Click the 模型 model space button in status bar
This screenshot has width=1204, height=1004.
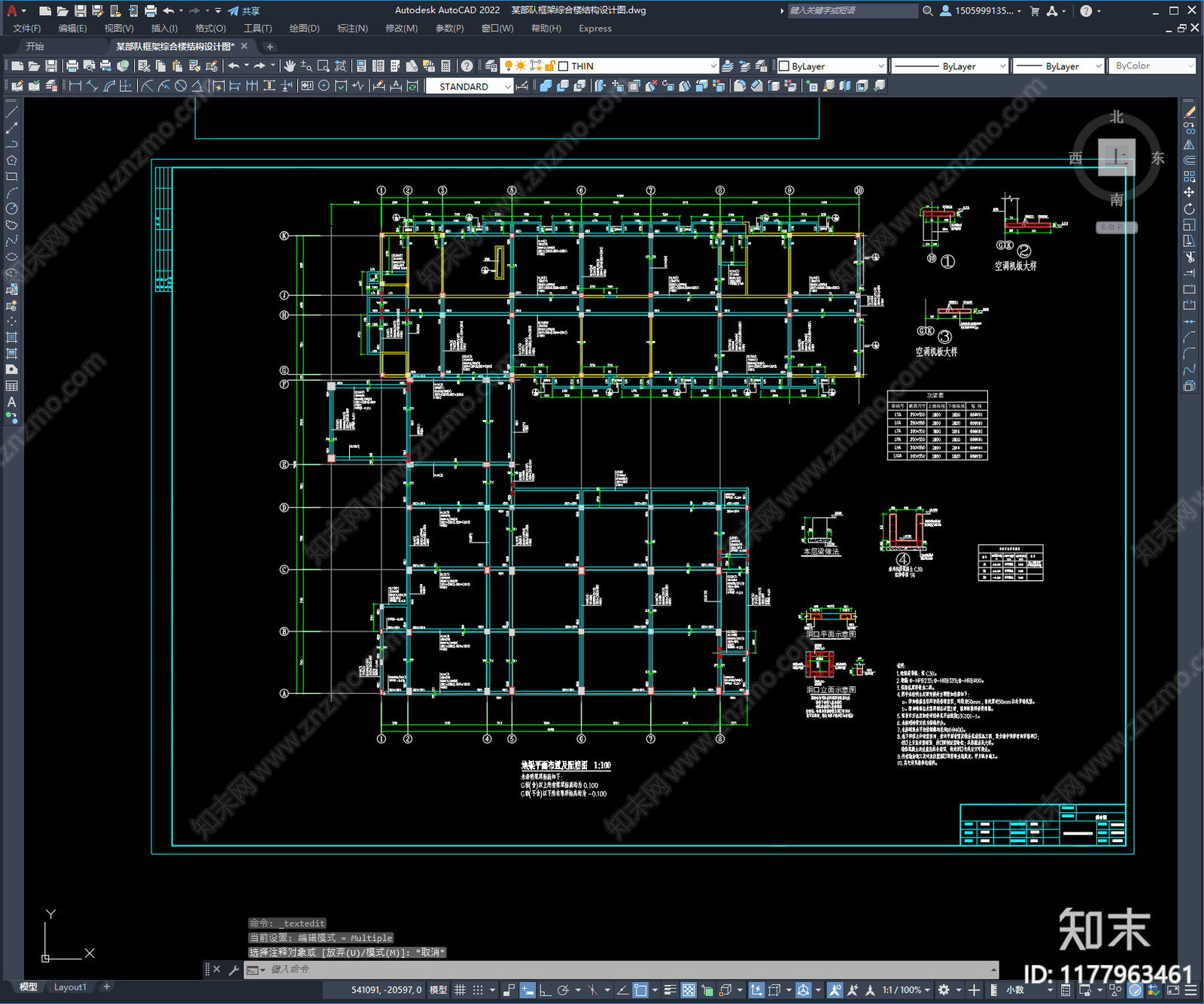(438, 990)
